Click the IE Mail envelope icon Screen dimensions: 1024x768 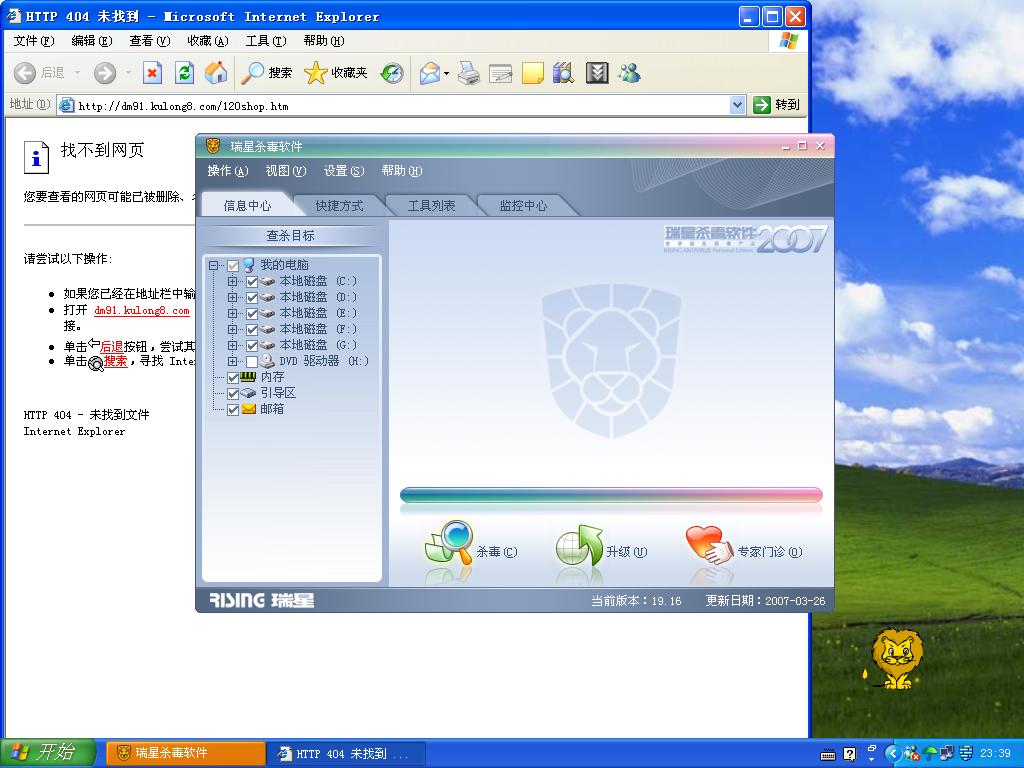tap(430, 72)
